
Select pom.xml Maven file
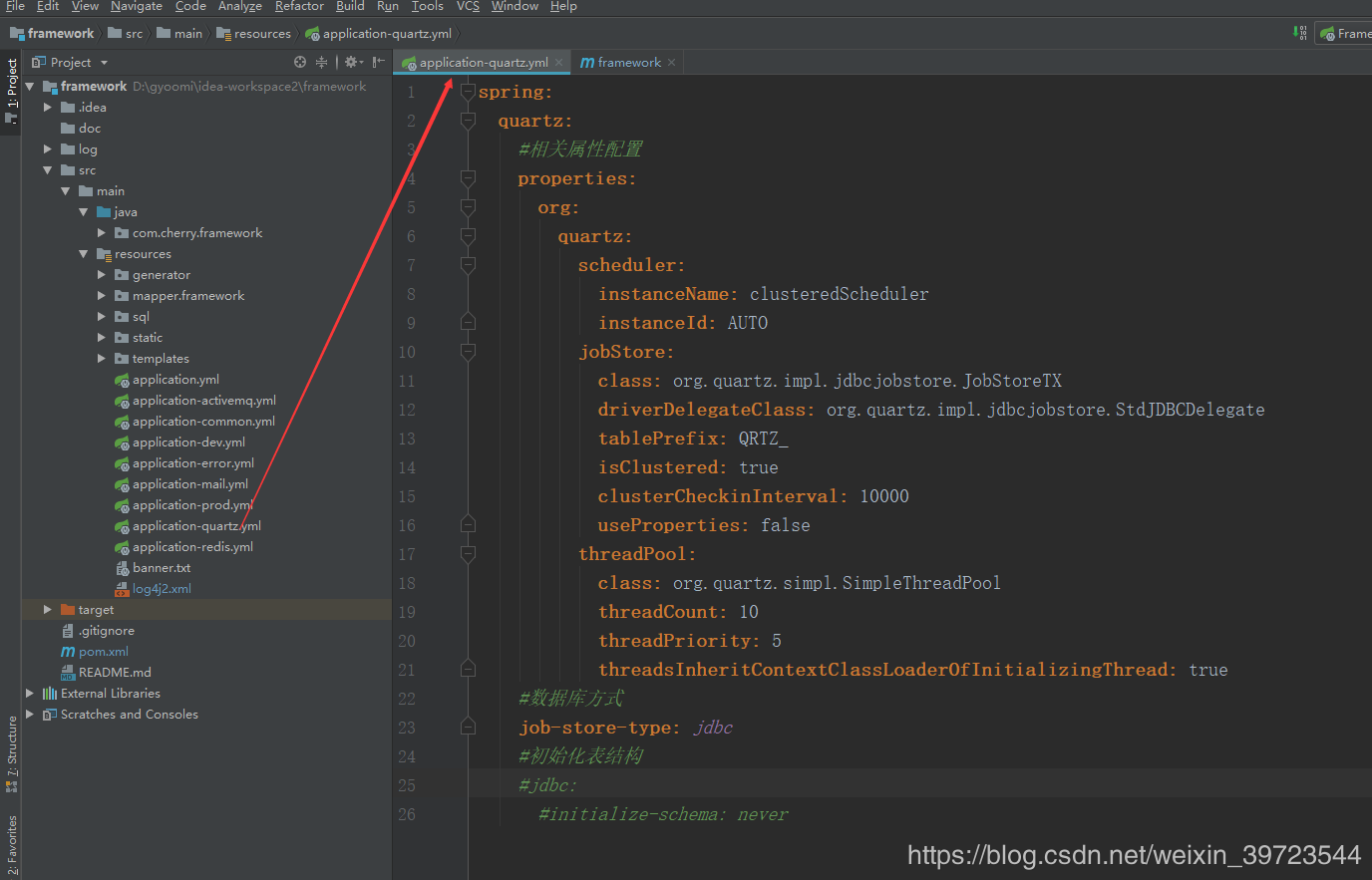point(95,652)
